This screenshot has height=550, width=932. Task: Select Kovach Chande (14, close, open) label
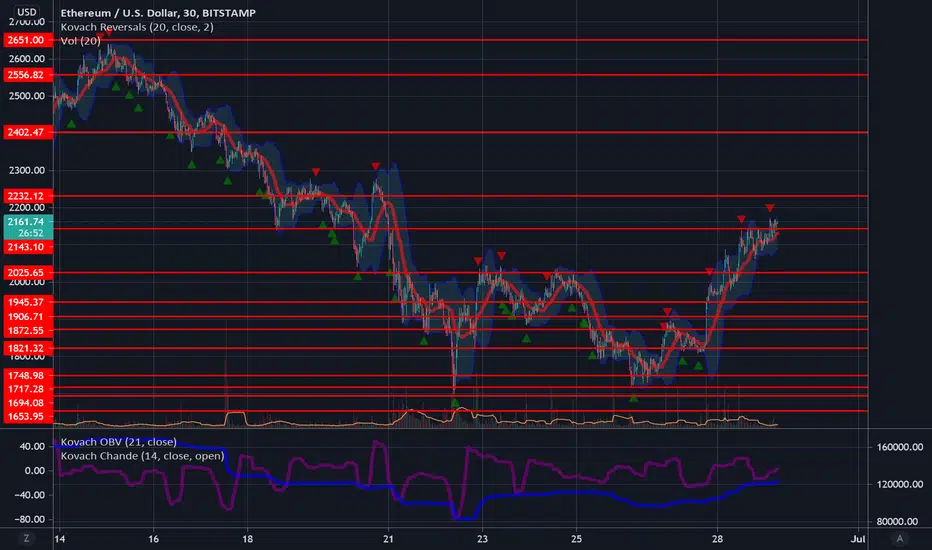click(x=142, y=456)
